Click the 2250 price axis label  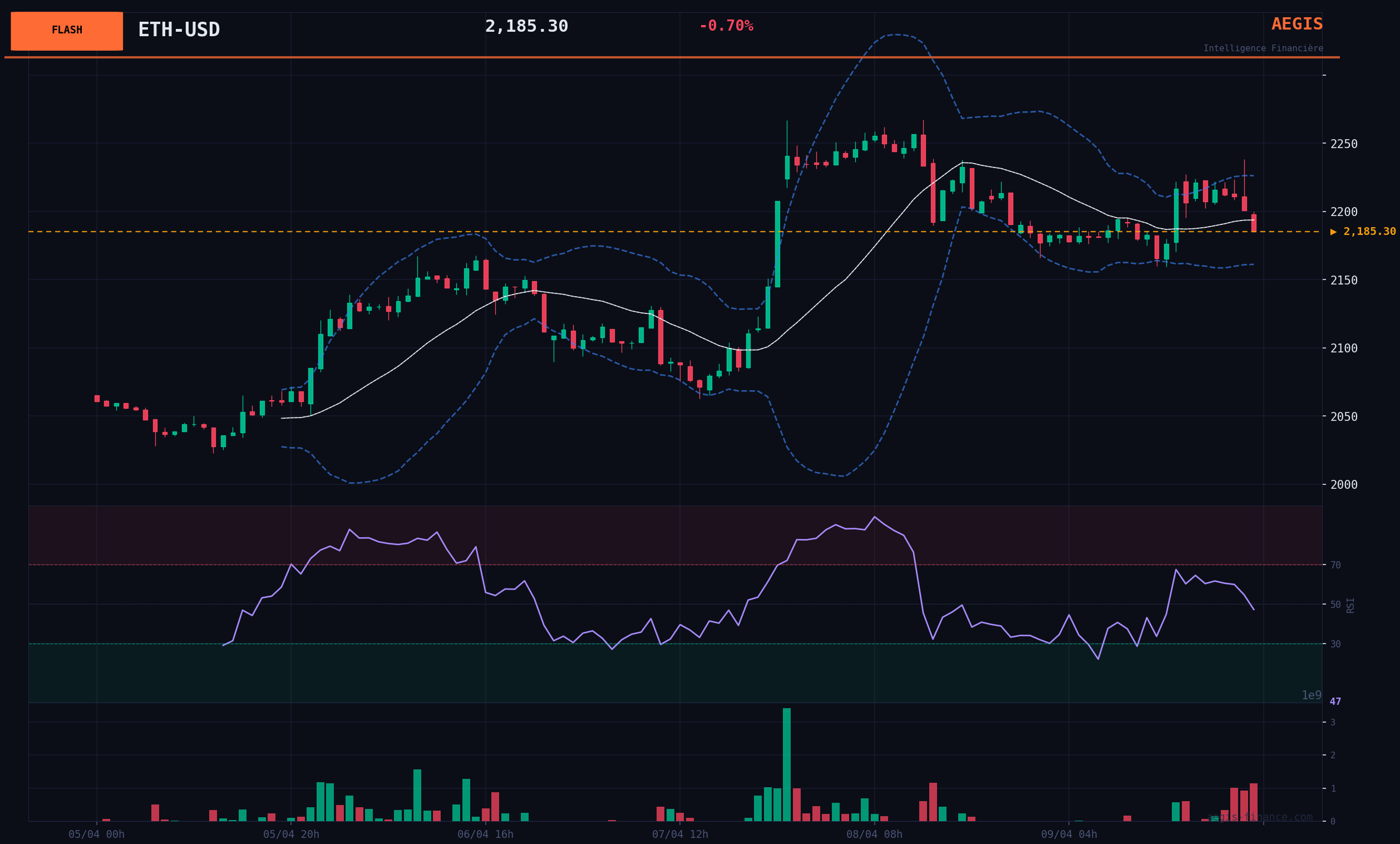(1343, 144)
